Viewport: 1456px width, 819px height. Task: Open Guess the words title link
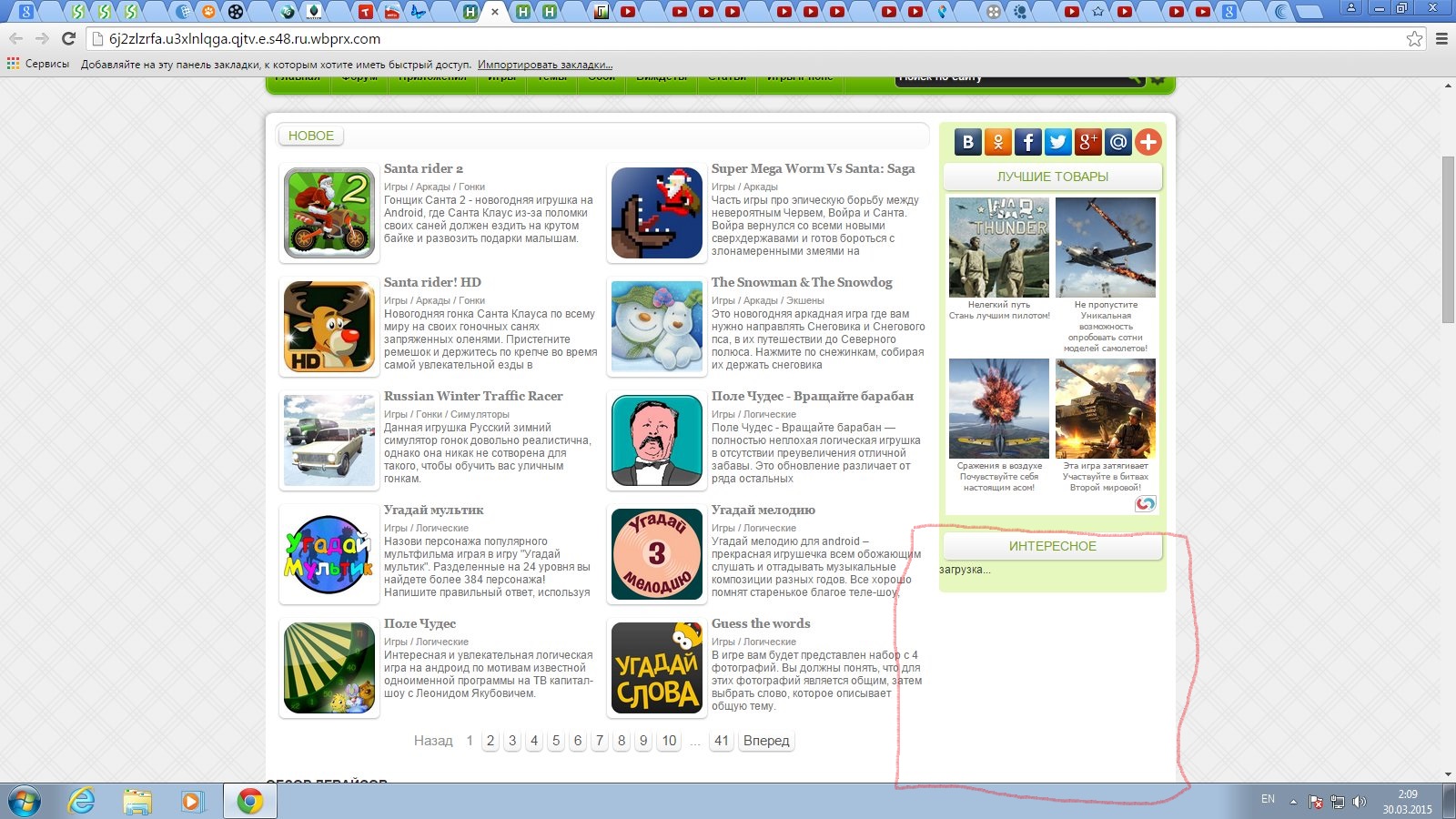761,623
